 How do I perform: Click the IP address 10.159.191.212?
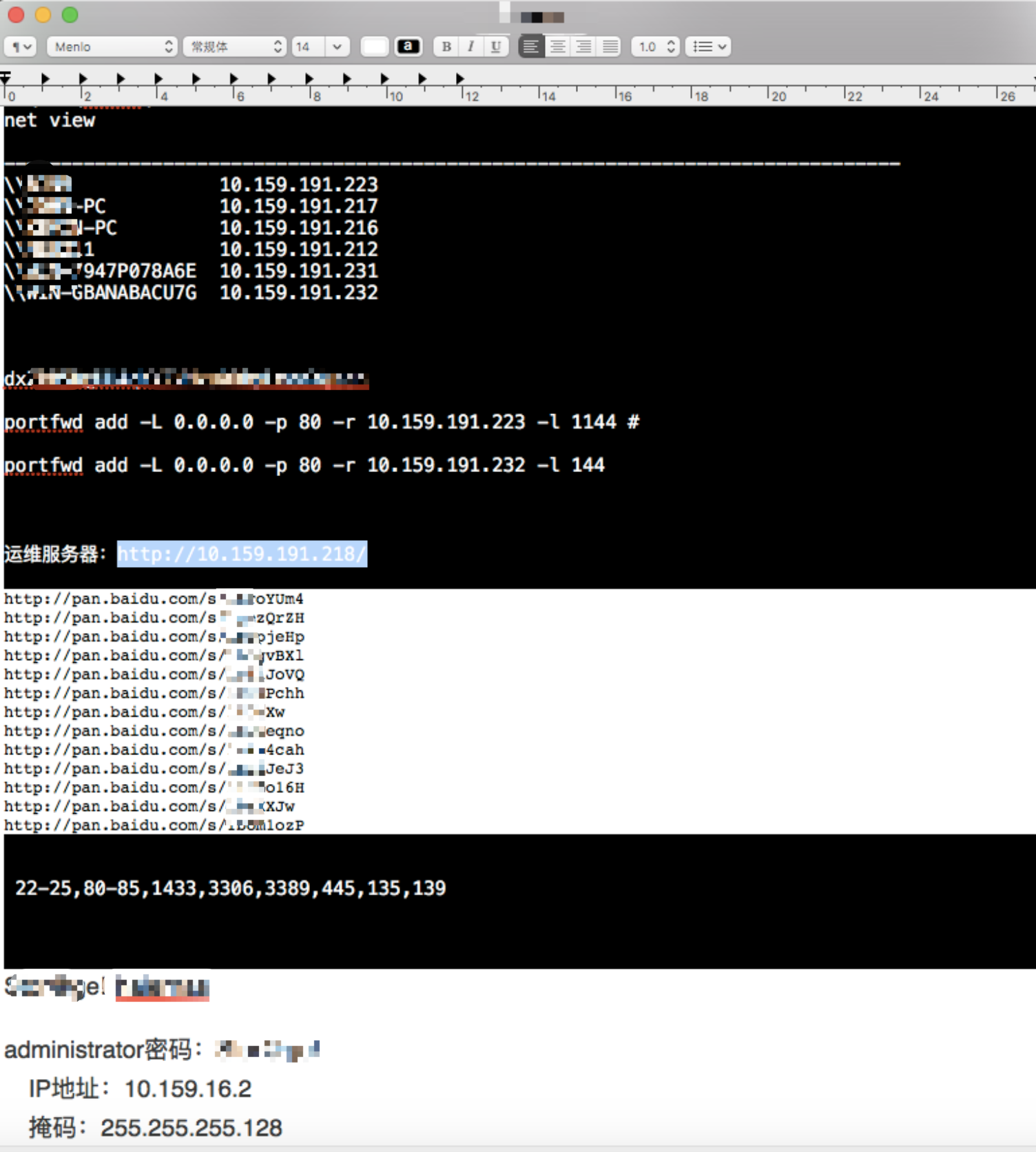pyautogui.click(x=298, y=249)
